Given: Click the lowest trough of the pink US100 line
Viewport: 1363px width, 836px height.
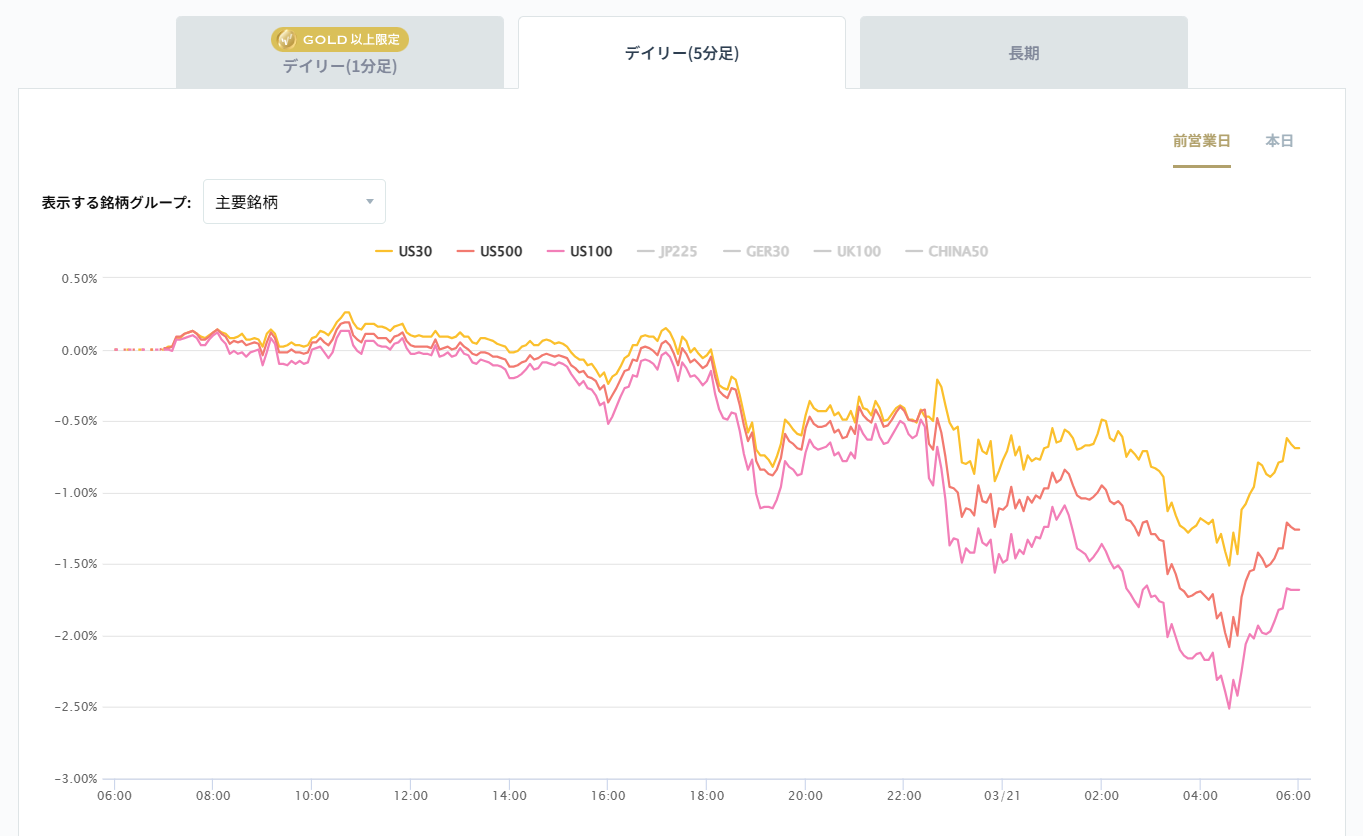Looking at the screenshot, I should pyautogui.click(x=1229, y=708).
